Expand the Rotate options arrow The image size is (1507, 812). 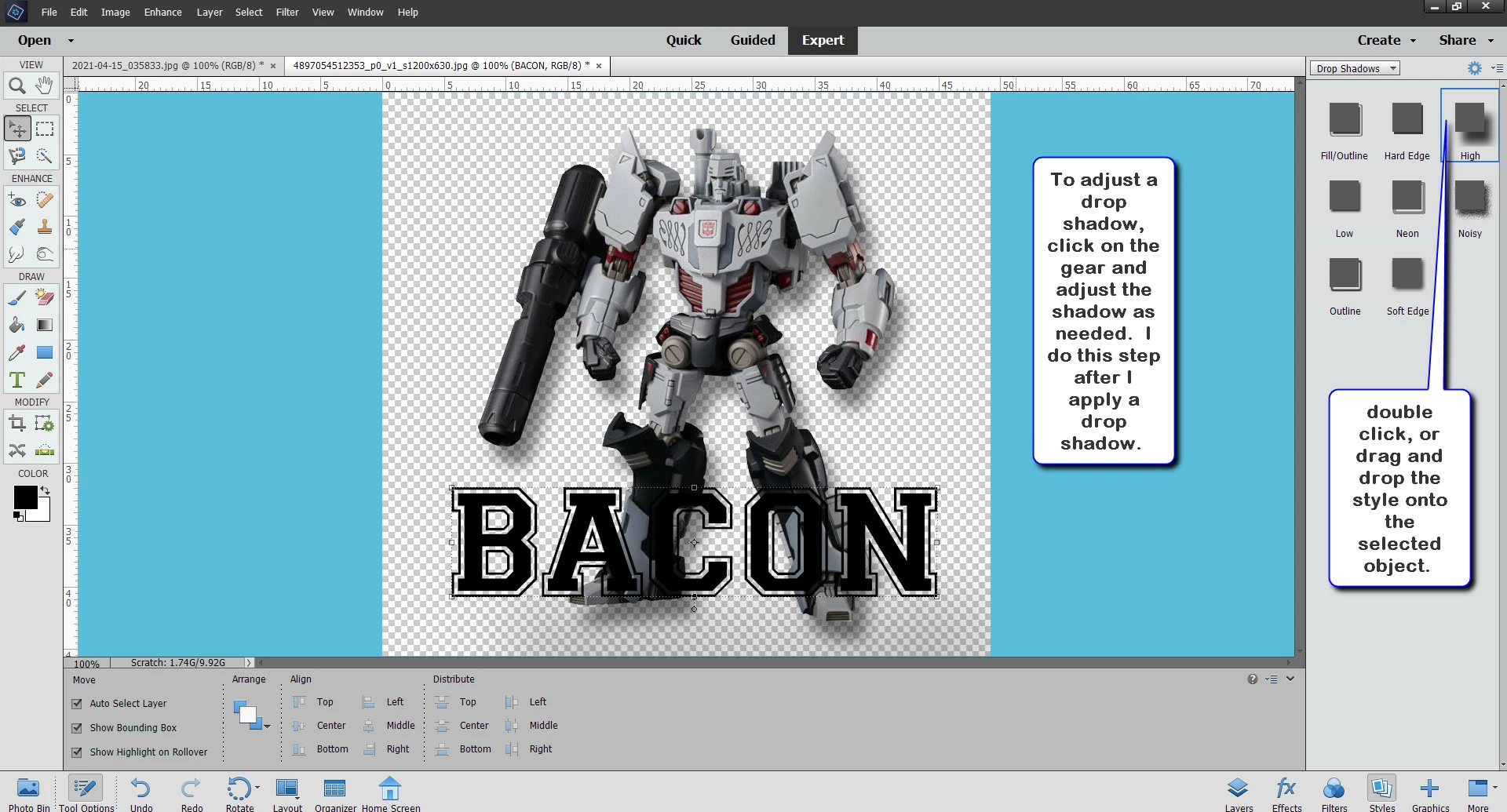257,786
